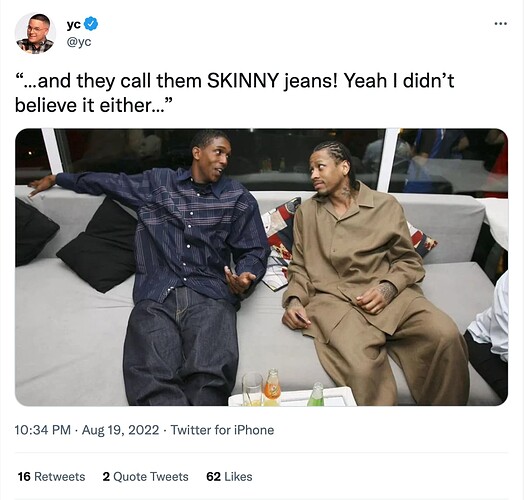Viewport: 525px width, 500px height.
Task: Click the blue verified badge icon
Action: click(91, 24)
